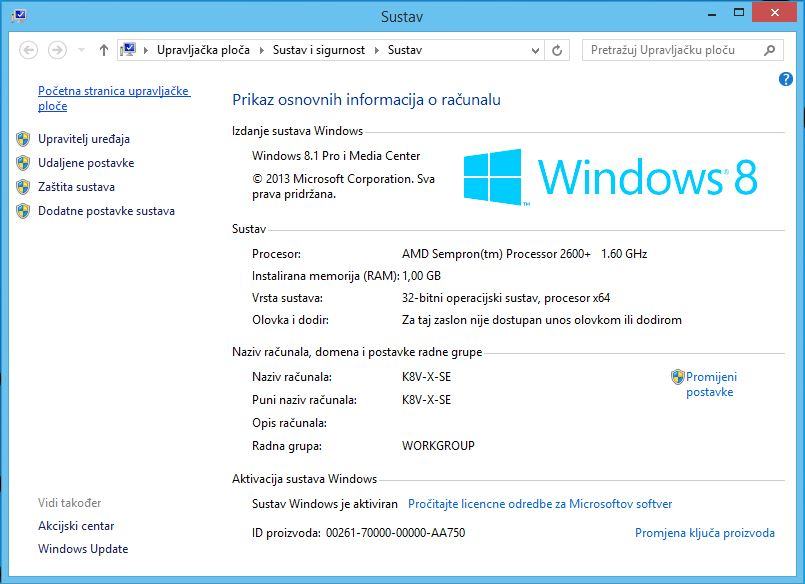805x584 pixels.
Task: Open Pročitajte licencne odredbe za Microsoftov softver
Action: 540,504
